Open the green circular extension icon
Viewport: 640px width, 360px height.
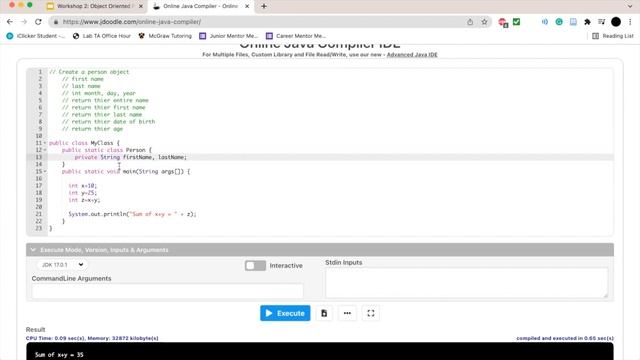point(559,22)
